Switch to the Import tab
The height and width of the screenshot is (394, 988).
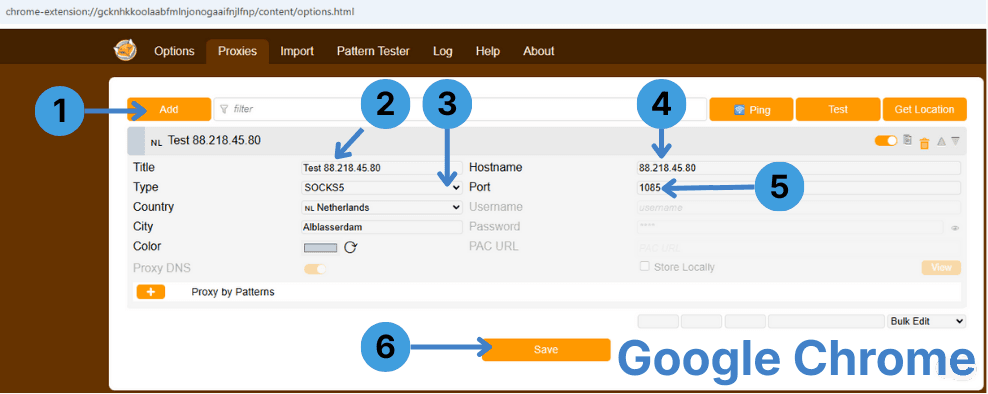tap(297, 51)
